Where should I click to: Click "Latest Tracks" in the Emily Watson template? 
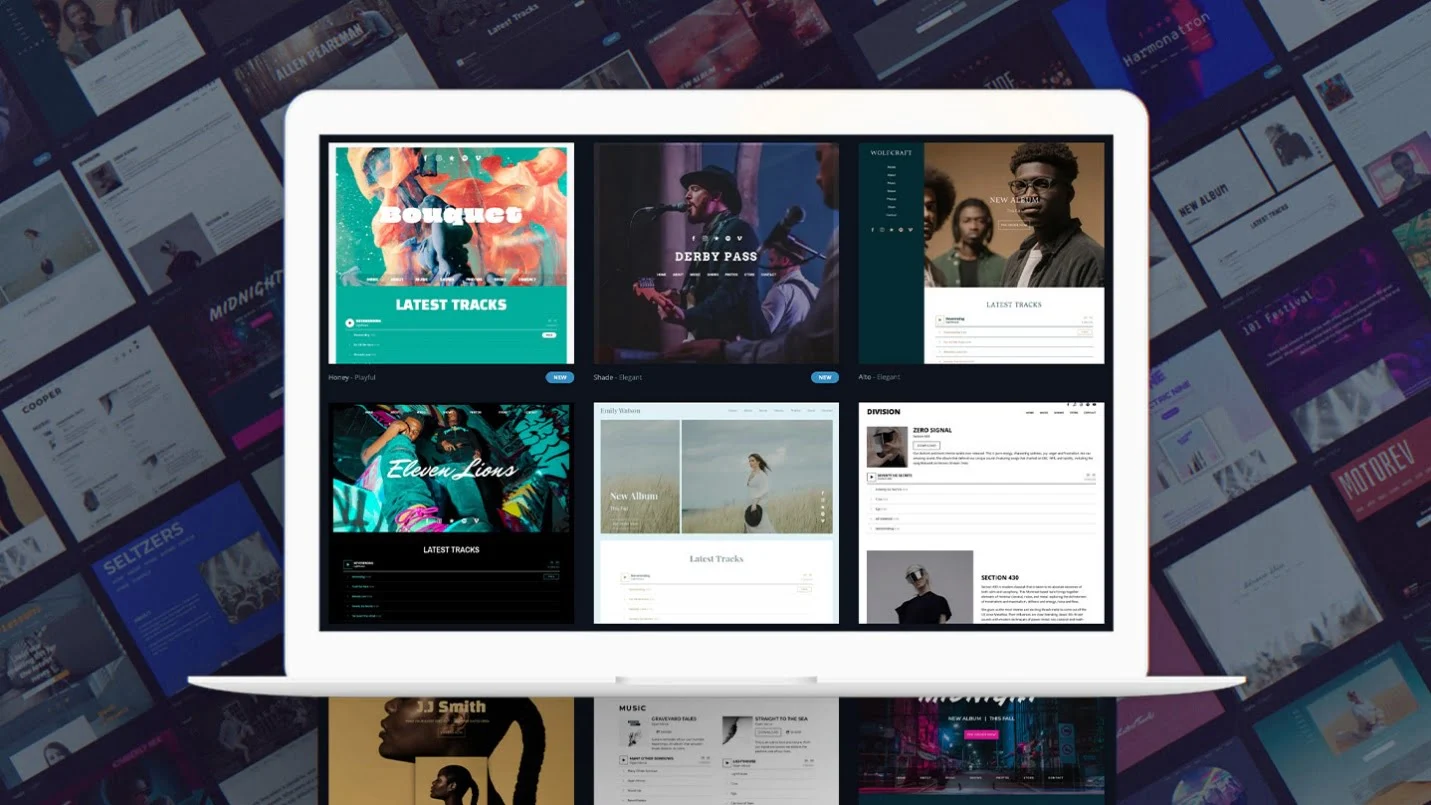[x=716, y=559]
